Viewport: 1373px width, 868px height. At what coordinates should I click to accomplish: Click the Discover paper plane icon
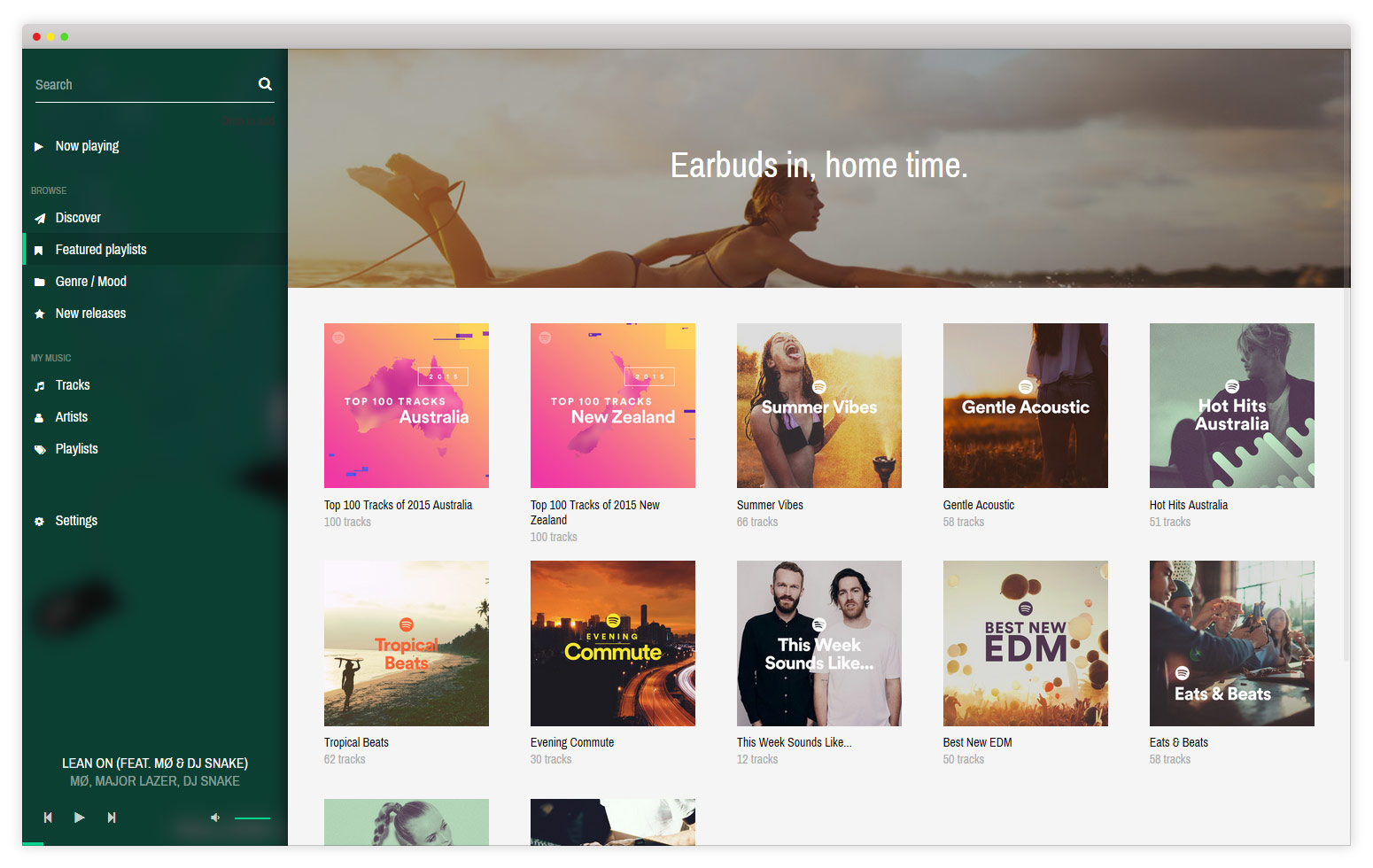[39, 219]
